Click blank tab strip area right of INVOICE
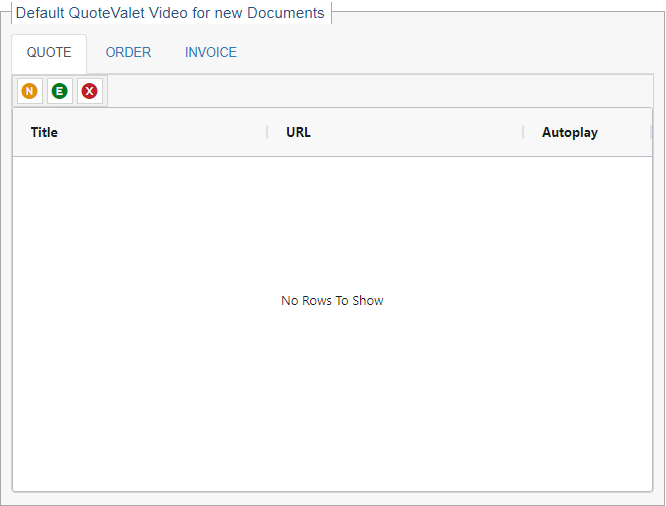 [450, 52]
